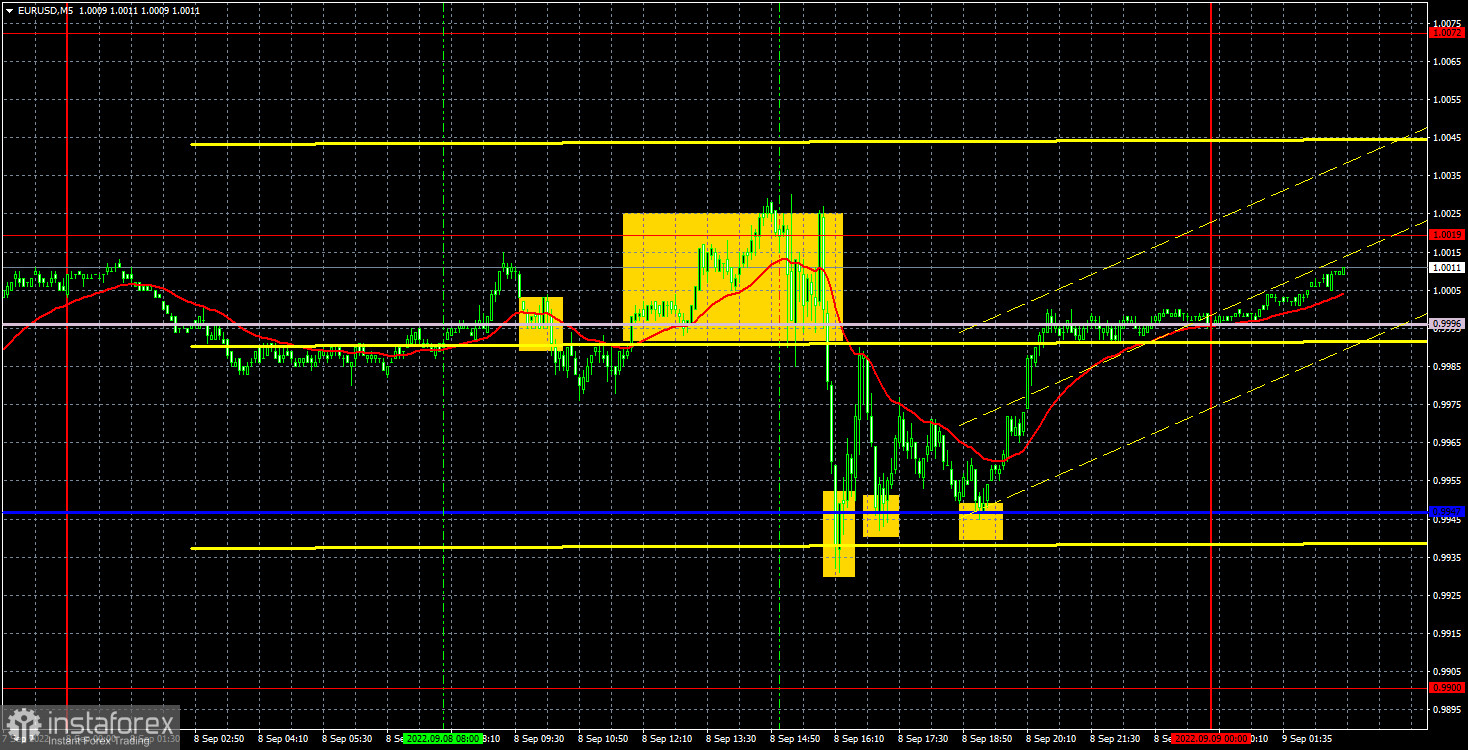Image resolution: width=1468 pixels, height=750 pixels.
Task: Click the 8 Sep 17:30 time label
Action: (923, 738)
